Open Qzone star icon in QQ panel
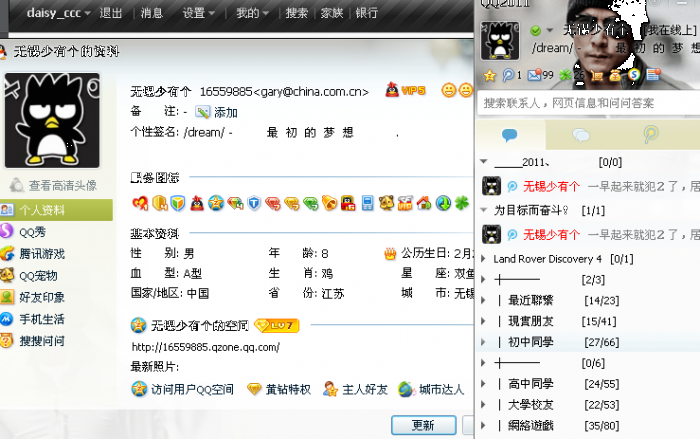This screenshot has width=700, height=439. pyautogui.click(x=490, y=75)
